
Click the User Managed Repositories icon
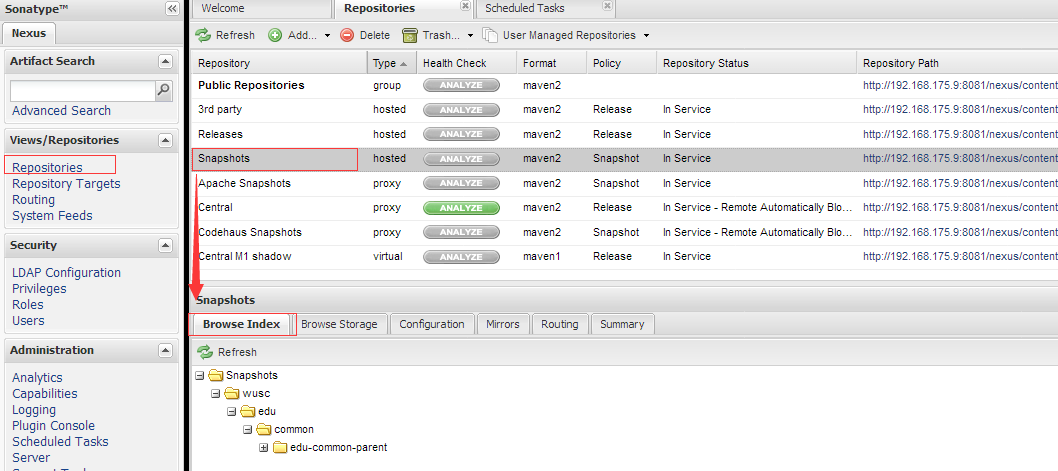coord(490,35)
